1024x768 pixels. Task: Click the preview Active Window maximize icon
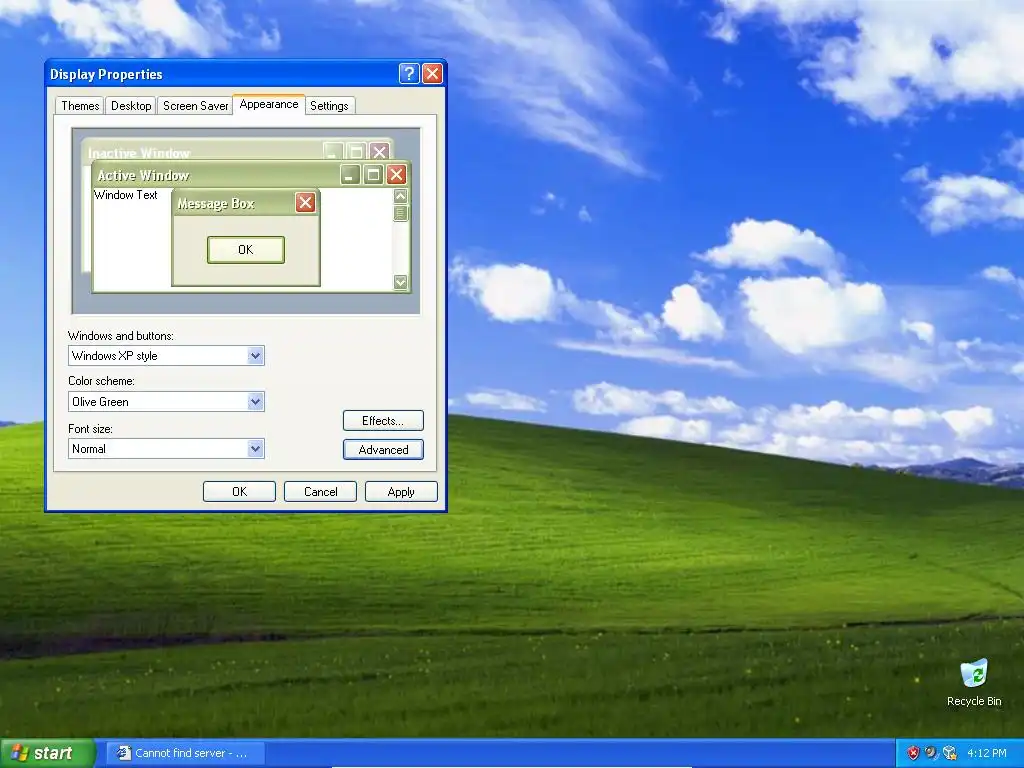[x=373, y=174]
